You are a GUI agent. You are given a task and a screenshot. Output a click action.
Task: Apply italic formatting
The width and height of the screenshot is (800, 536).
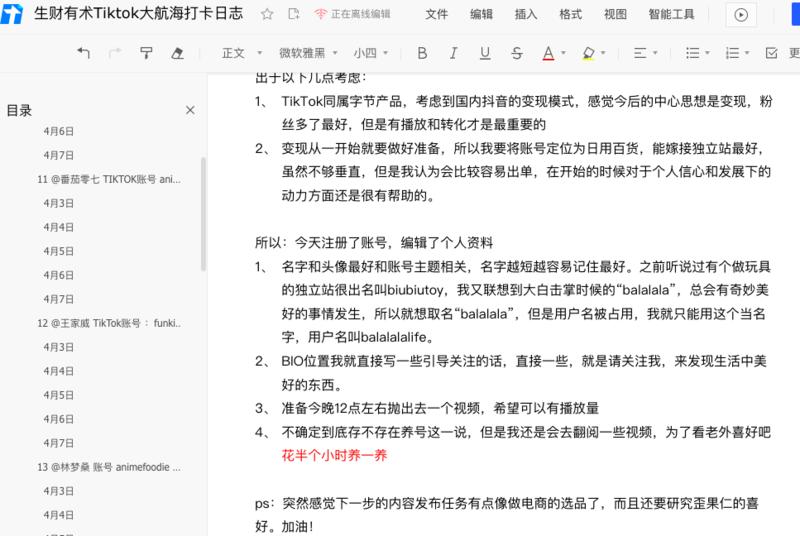click(x=453, y=53)
